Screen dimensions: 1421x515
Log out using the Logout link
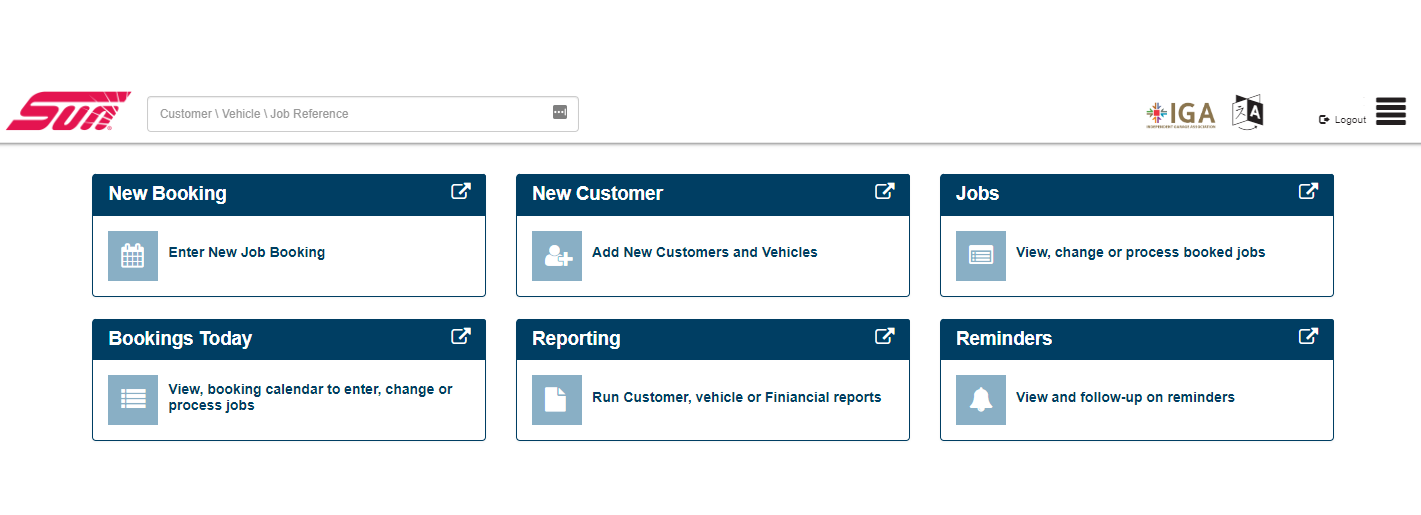point(1343,120)
